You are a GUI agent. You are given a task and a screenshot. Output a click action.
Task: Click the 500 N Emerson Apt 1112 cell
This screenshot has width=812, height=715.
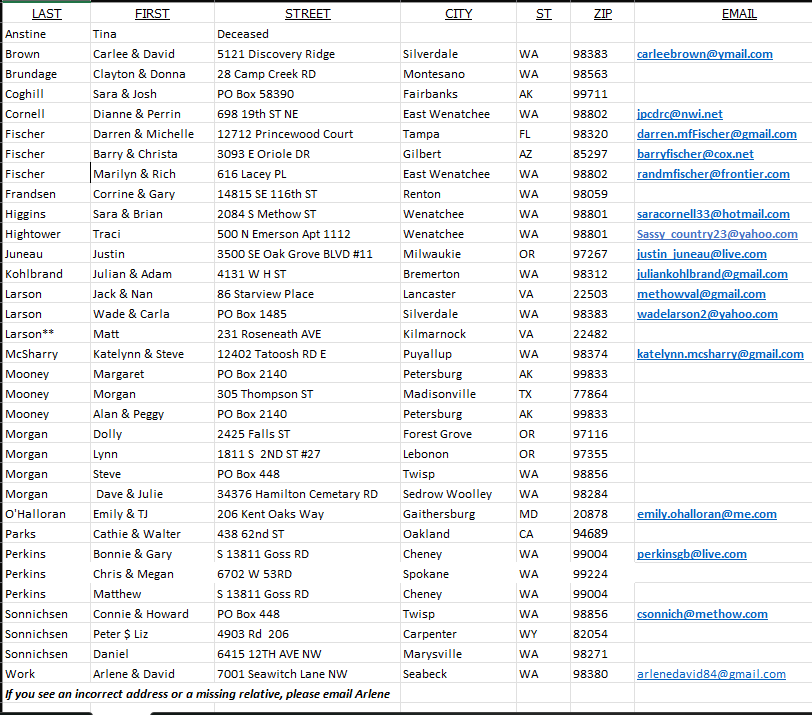pos(308,235)
